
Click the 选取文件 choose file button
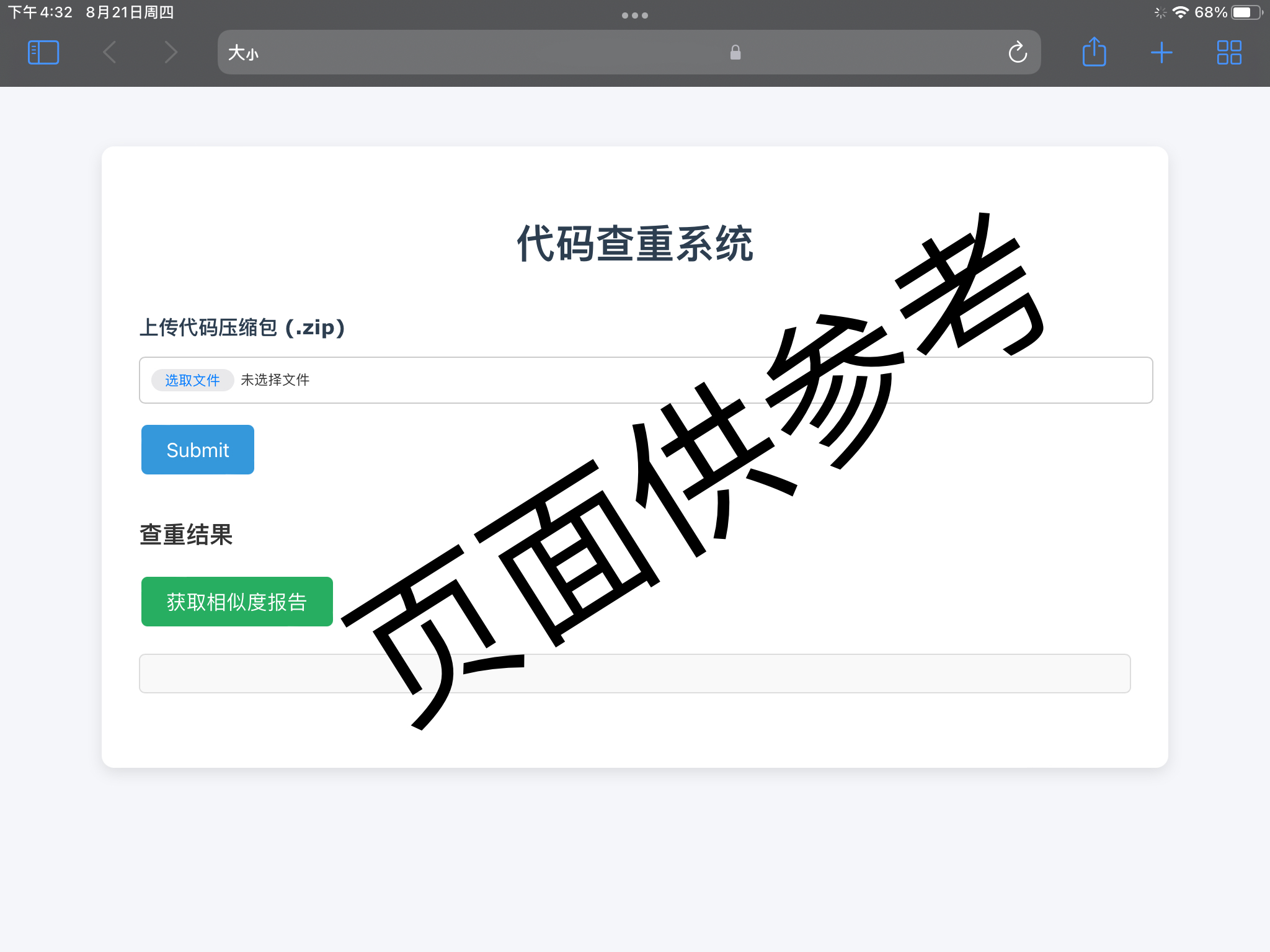(192, 380)
